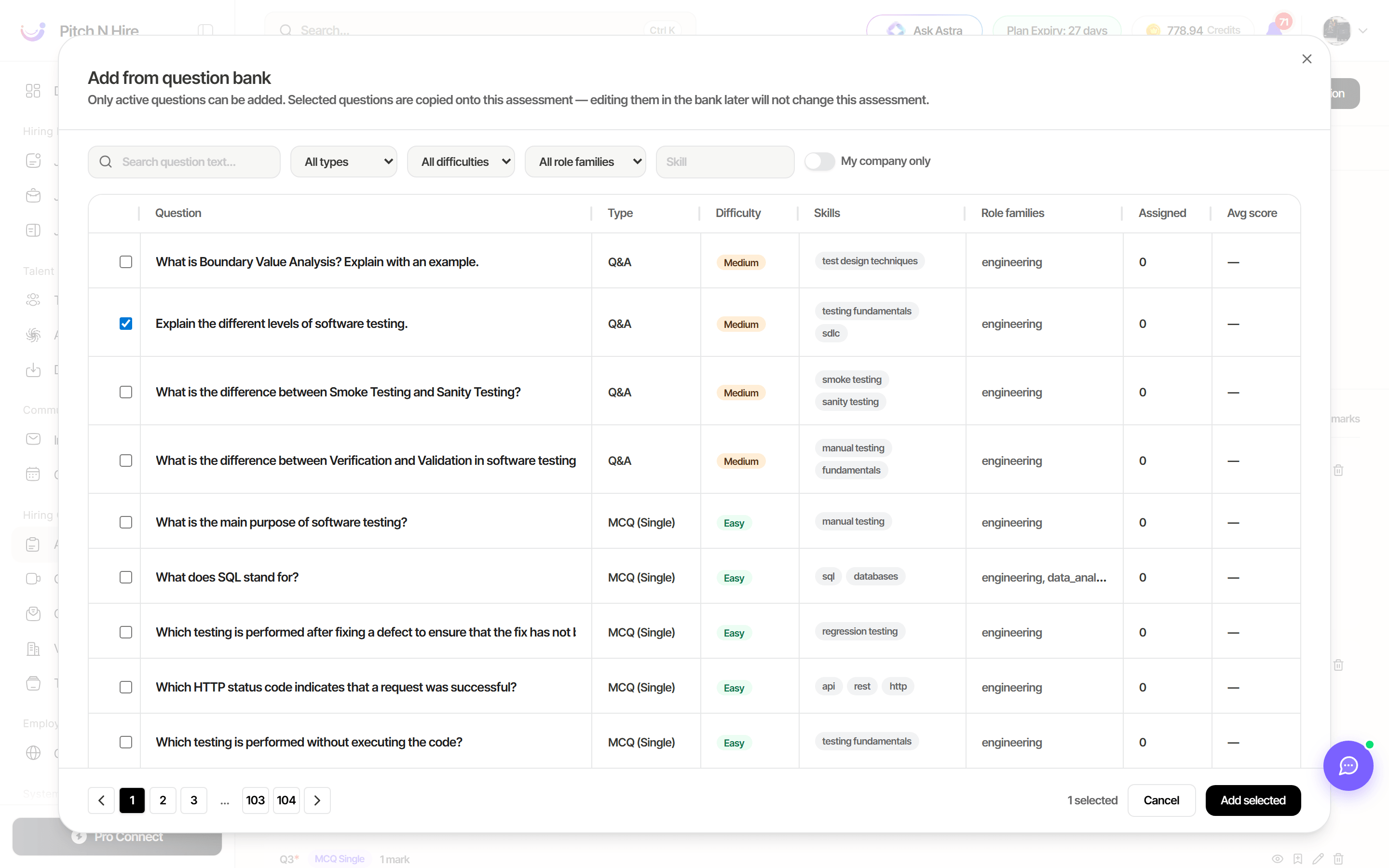Go to previous page arrow

102,800
